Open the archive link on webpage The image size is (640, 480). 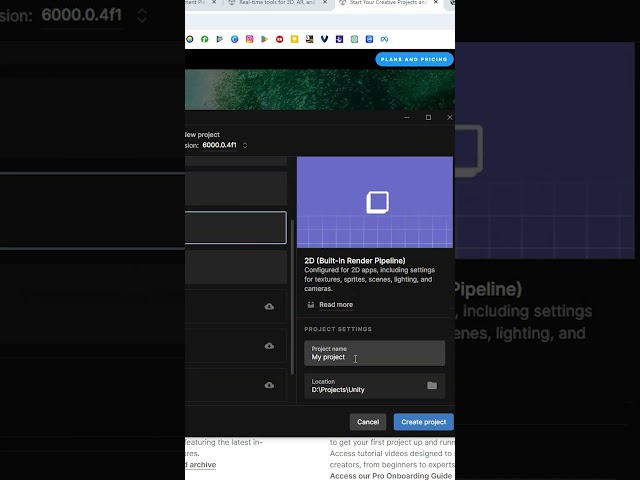pos(200,464)
